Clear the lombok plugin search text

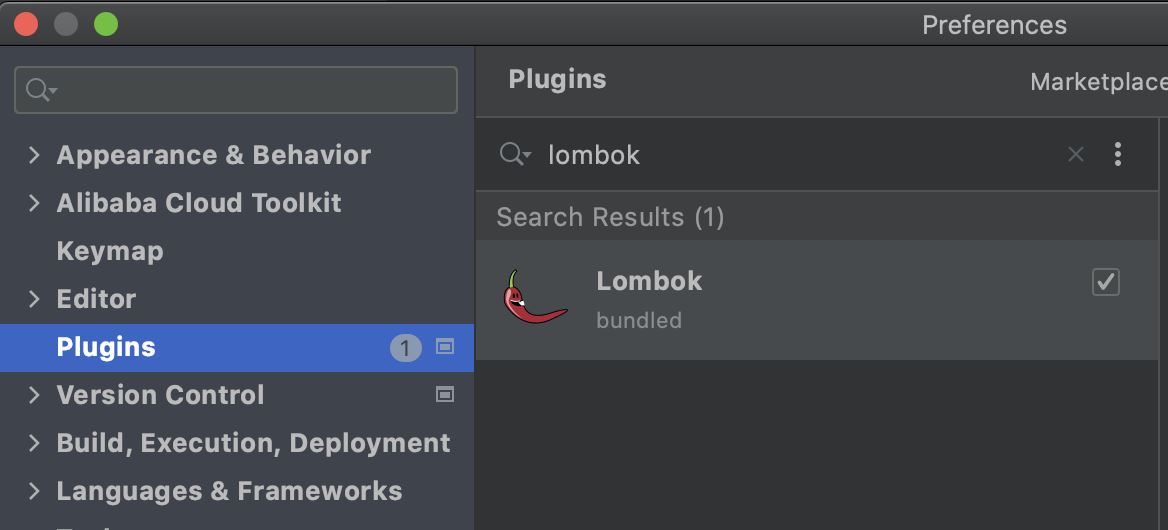click(1076, 154)
